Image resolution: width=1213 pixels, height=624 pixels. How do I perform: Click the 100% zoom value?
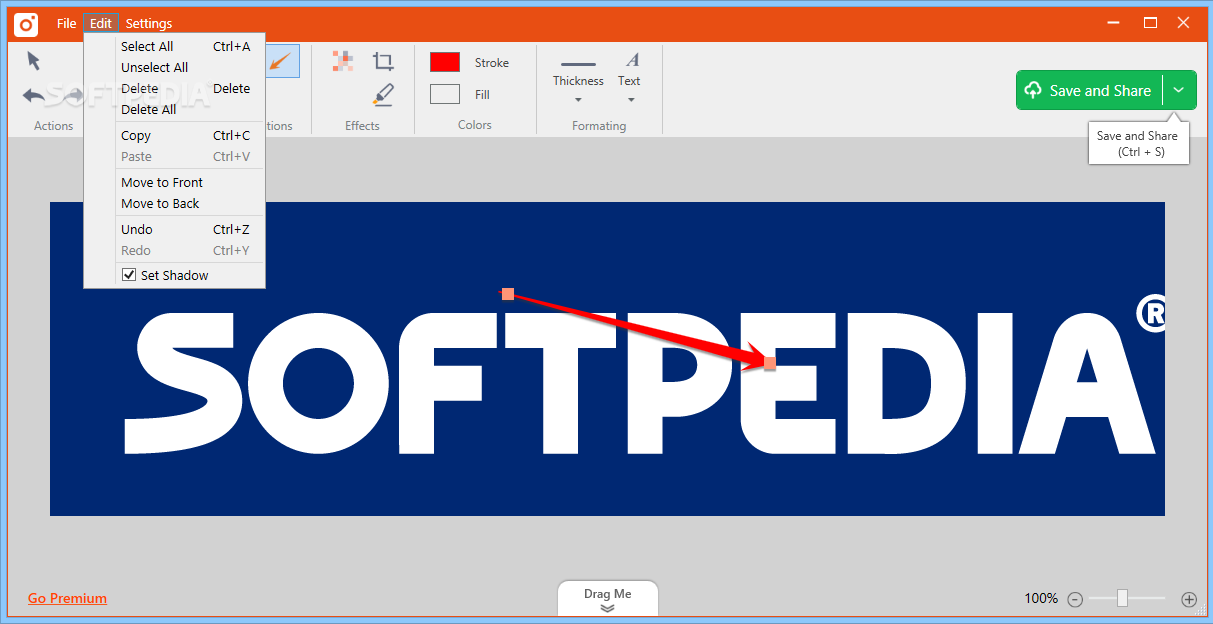click(1041, 598)
